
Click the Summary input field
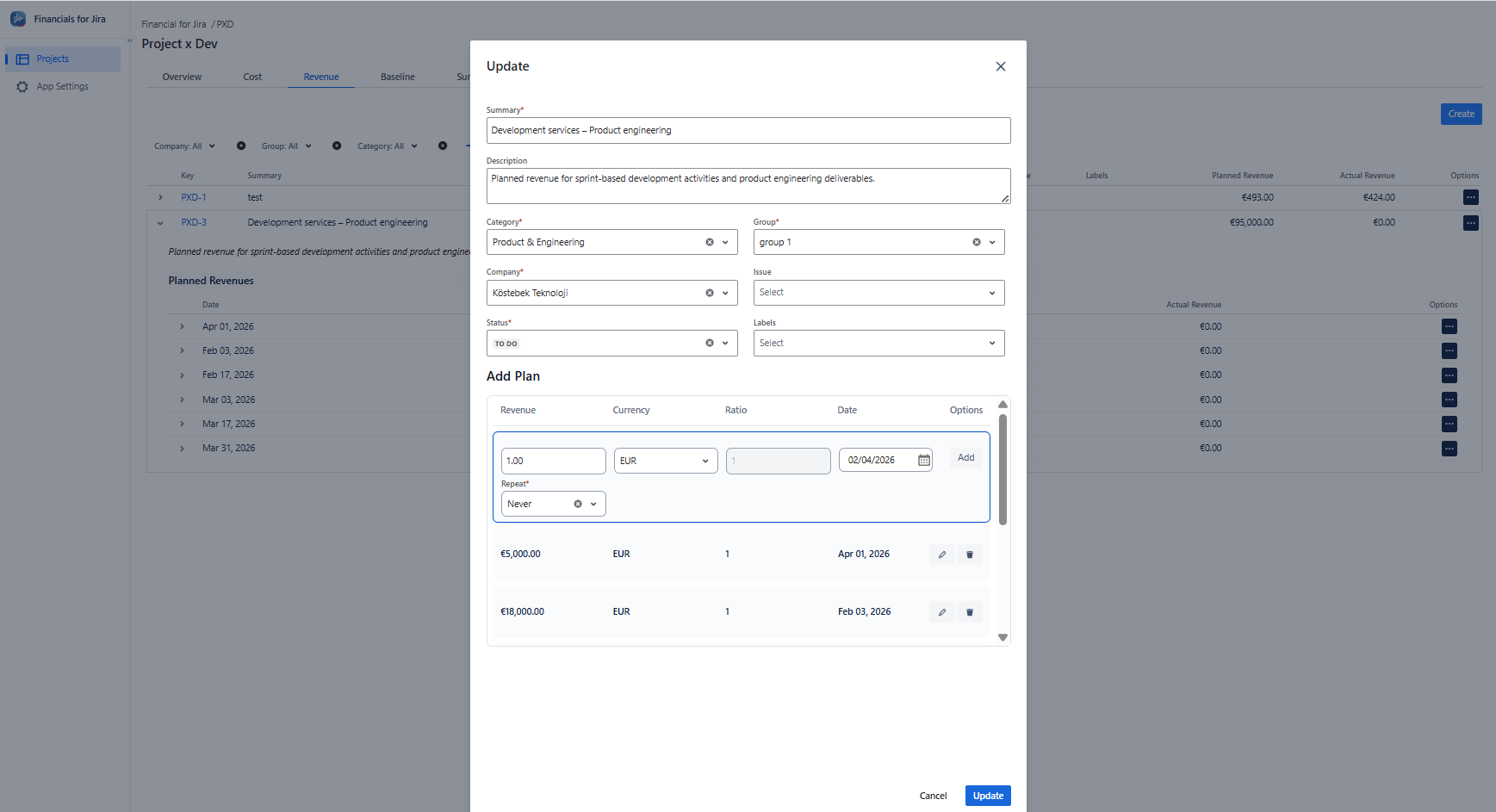click(x=748, y=131)
